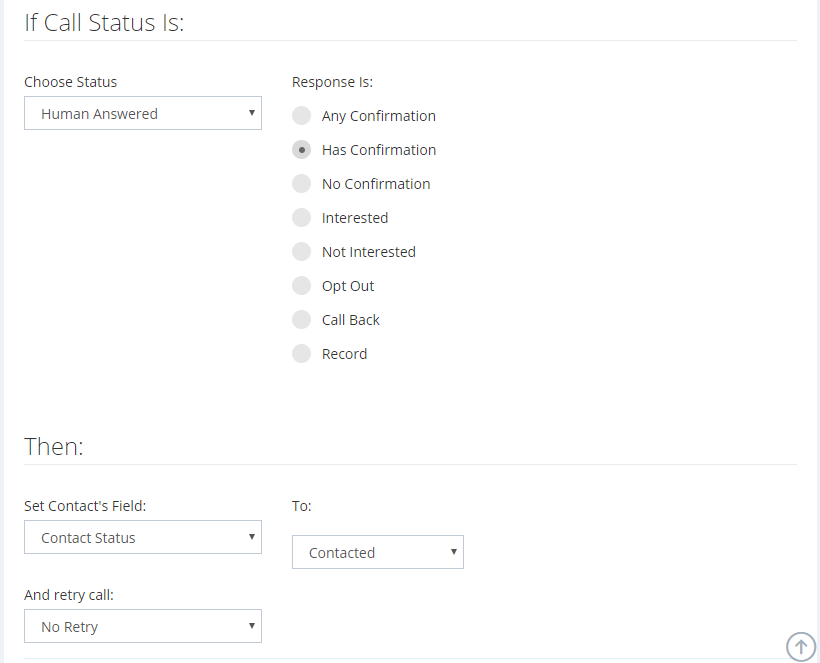
Task: Click the To: label text
Action: point(301,506)
